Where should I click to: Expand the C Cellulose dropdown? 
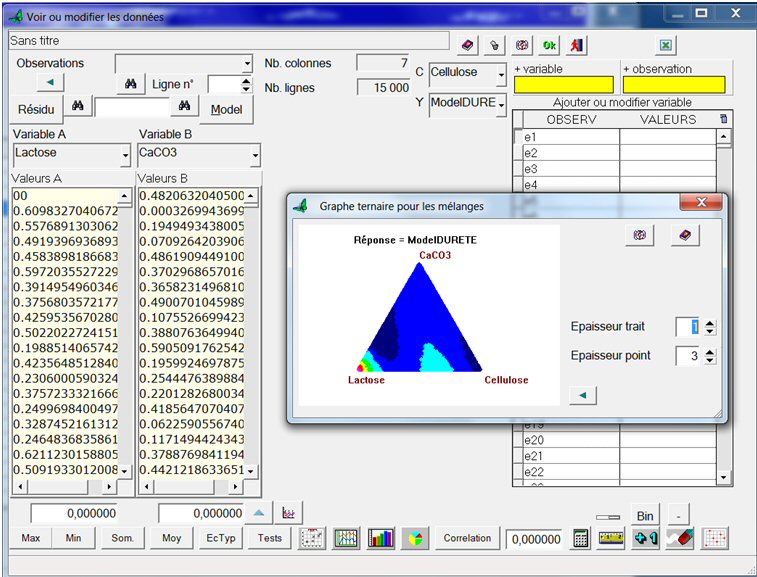tap(501, 73)
